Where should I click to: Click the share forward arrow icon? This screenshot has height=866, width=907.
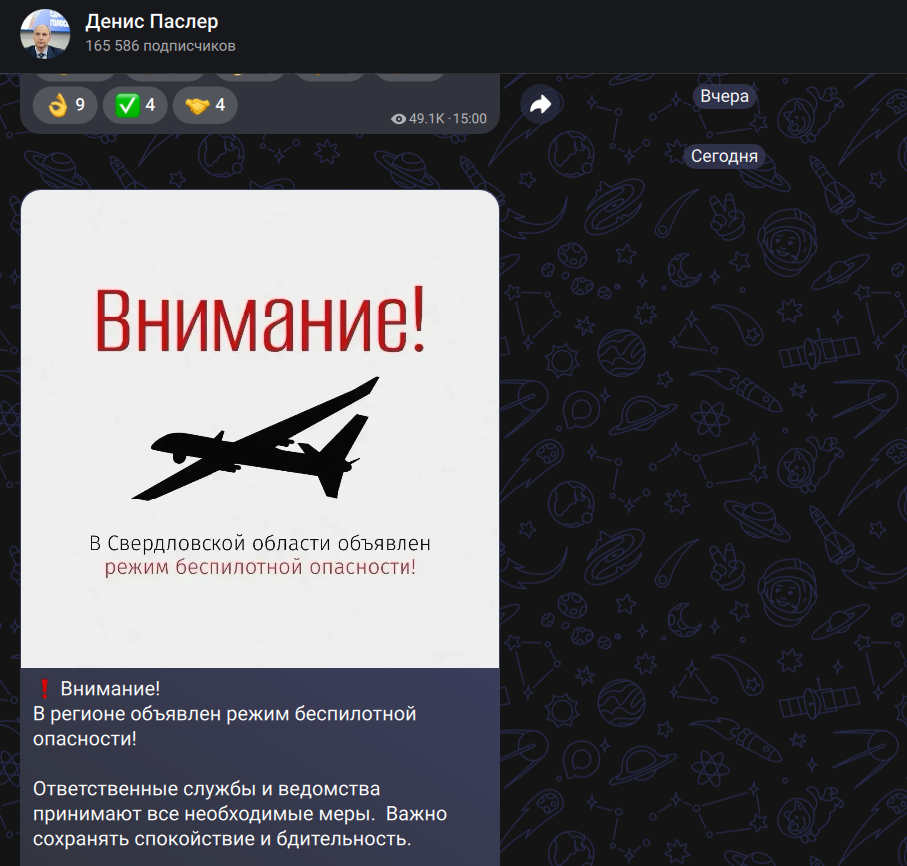(540, 105)
